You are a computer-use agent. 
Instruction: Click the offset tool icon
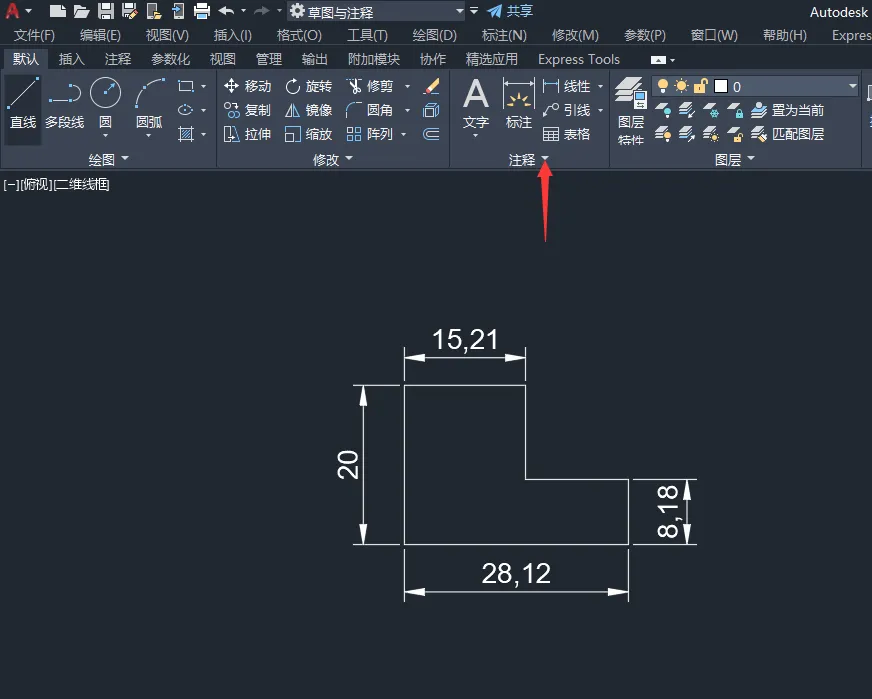(431, 134)
